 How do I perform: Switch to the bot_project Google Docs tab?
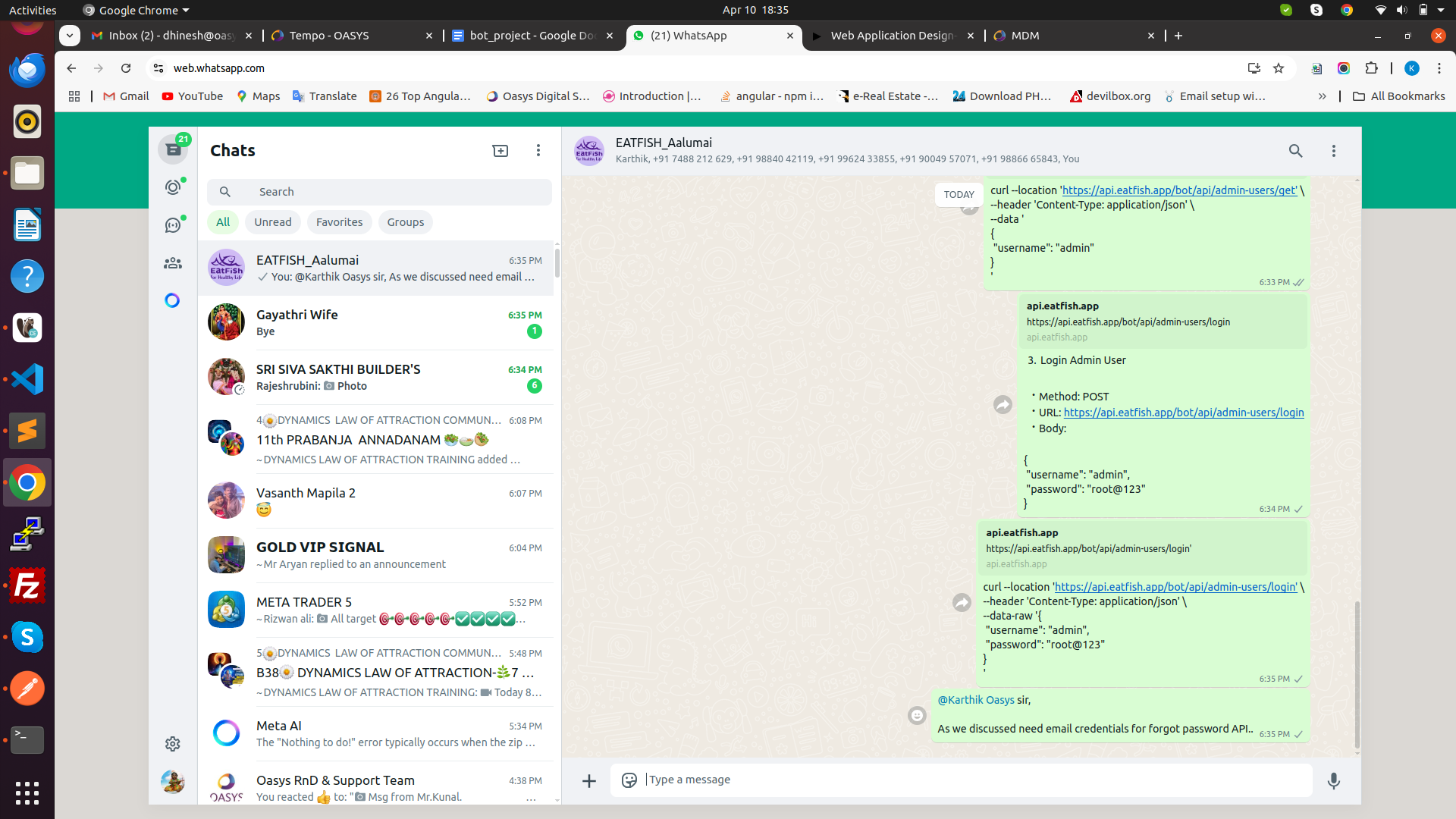point(531,36)
